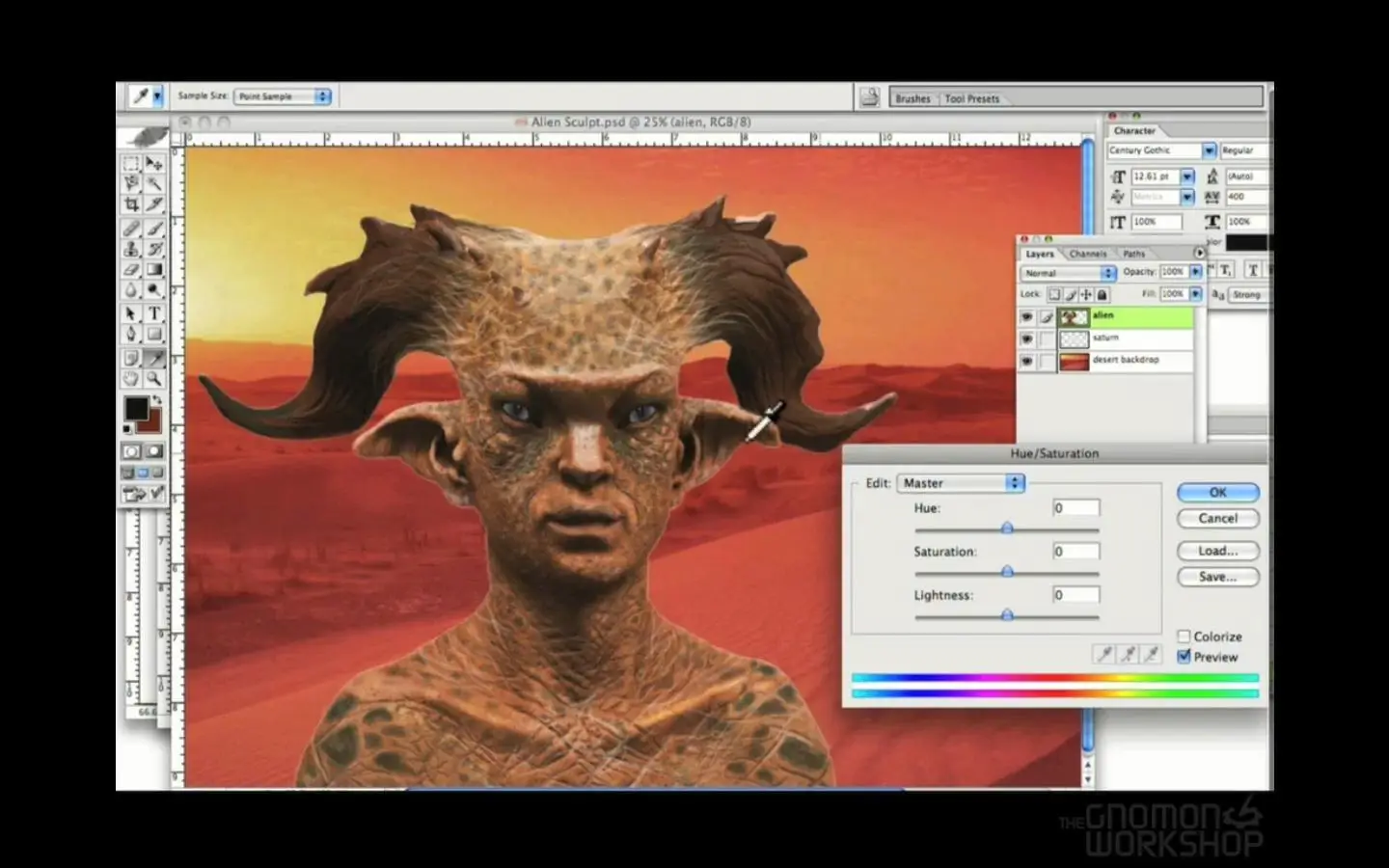The height and width of the screenshot is (868, 1389).
Task: Select the Character palette tab
Action: (1134, 130)
